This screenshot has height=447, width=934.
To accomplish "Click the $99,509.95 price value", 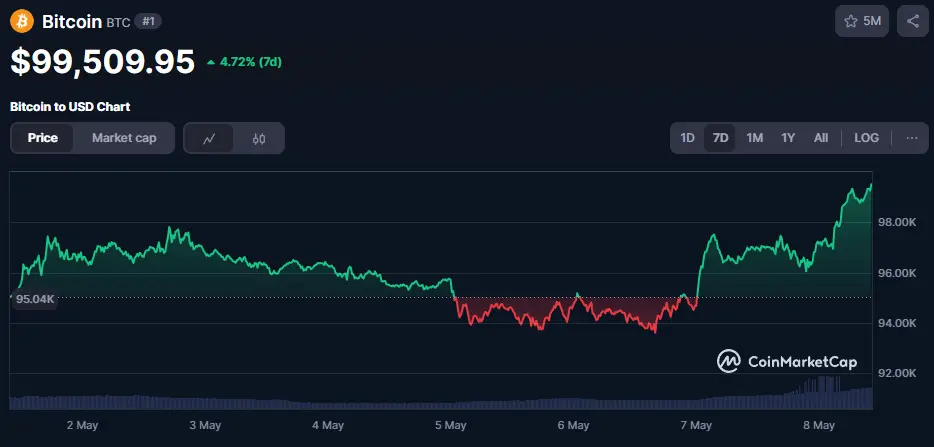I will [102, 62].
